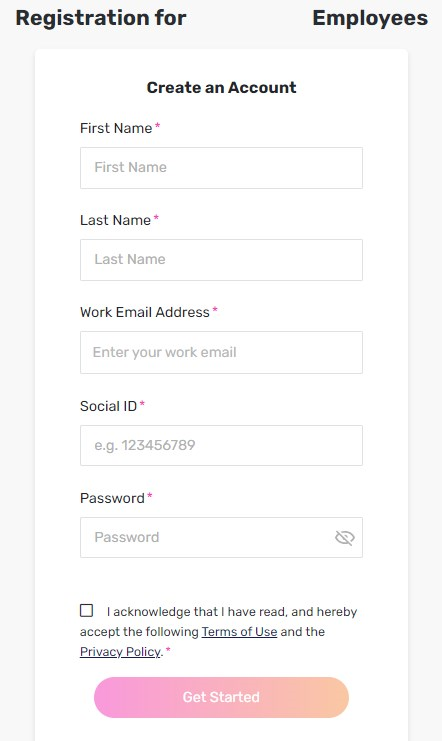The height and width of the screenshot is (741, 442).
Task: Click the Employees title text
Action: point(370,18)
